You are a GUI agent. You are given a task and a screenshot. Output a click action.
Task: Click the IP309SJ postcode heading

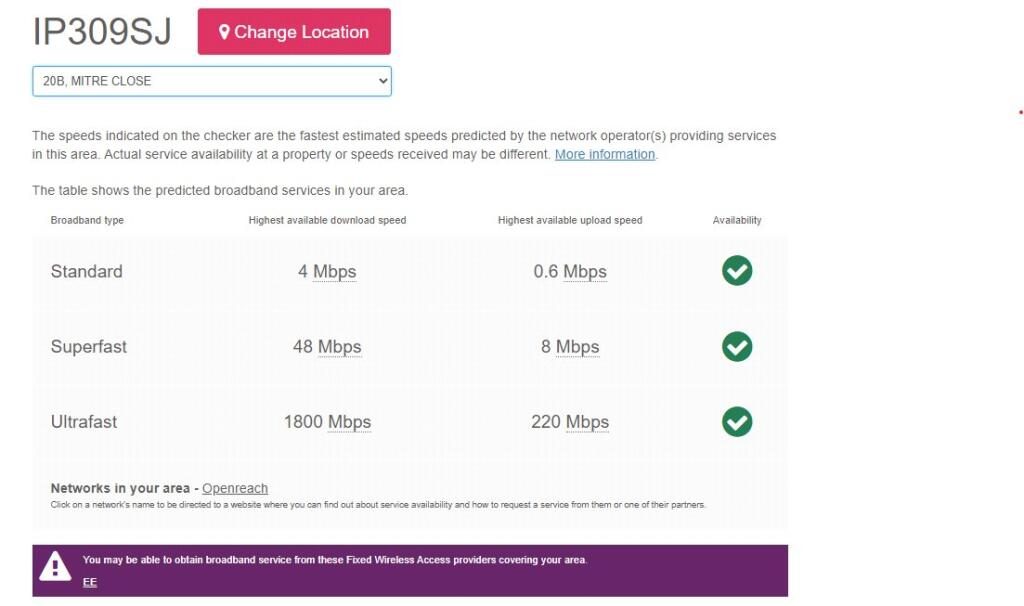pyautogui.click(x=102, y=32)
